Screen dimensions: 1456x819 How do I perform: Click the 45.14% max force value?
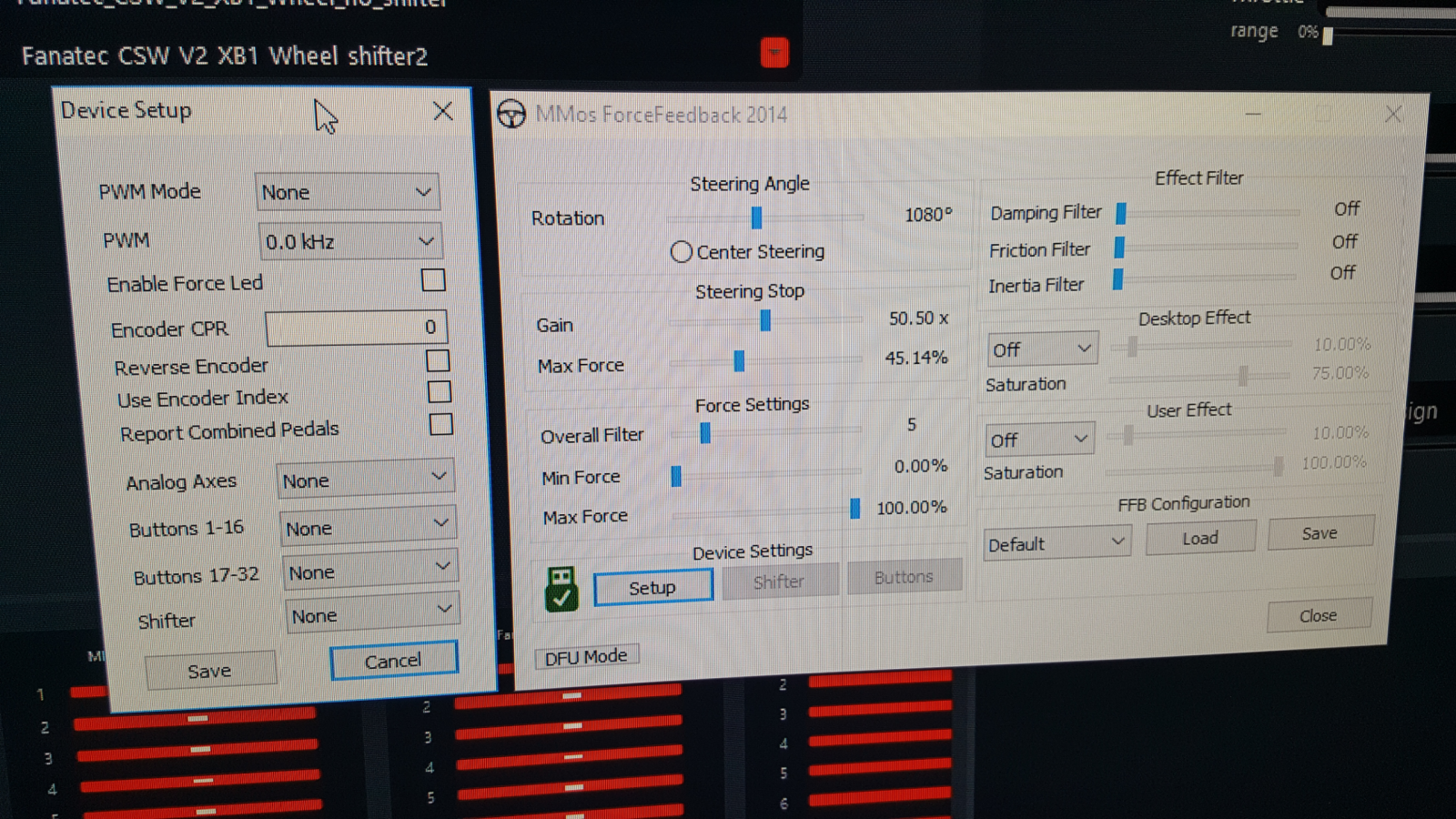tap(916, 358)
